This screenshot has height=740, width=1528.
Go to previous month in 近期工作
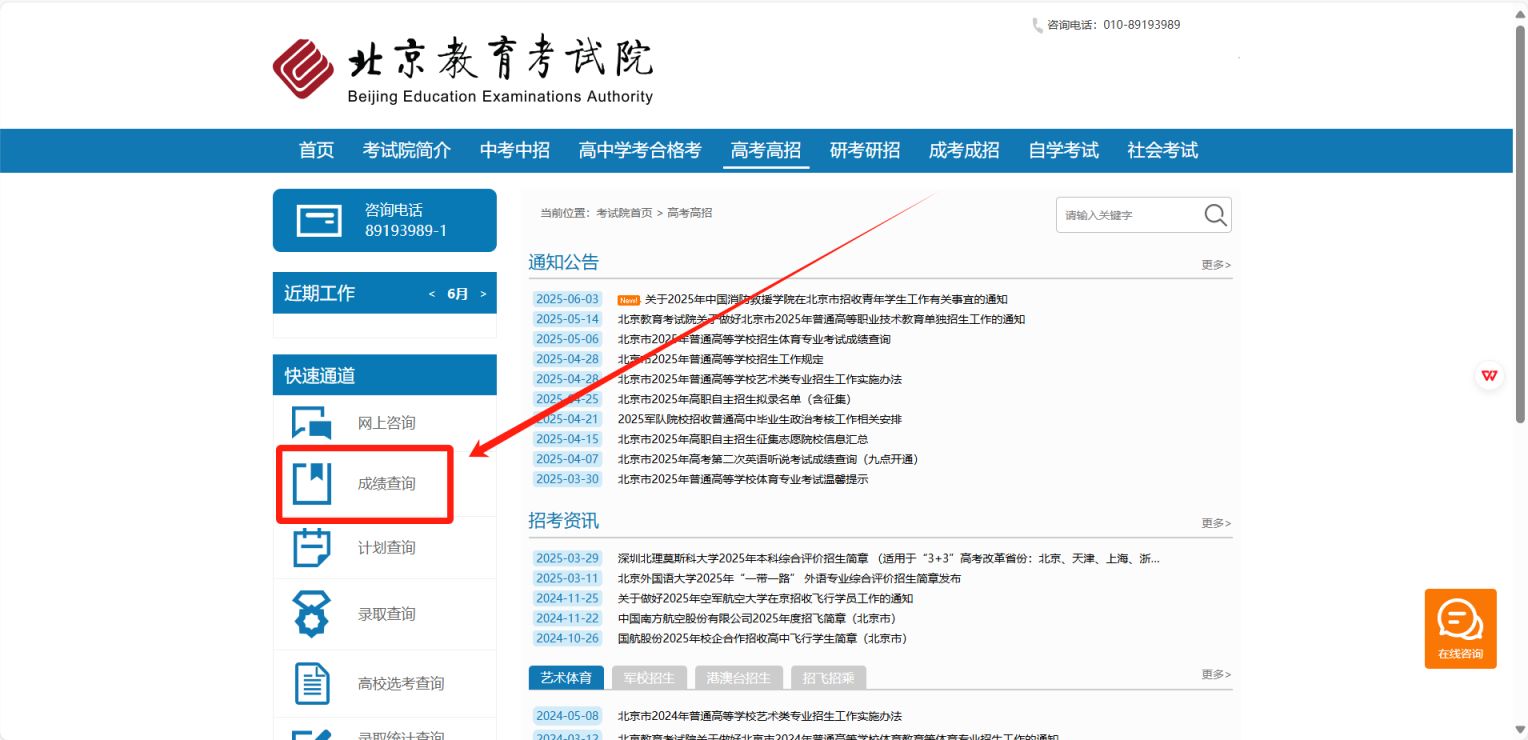432,294
